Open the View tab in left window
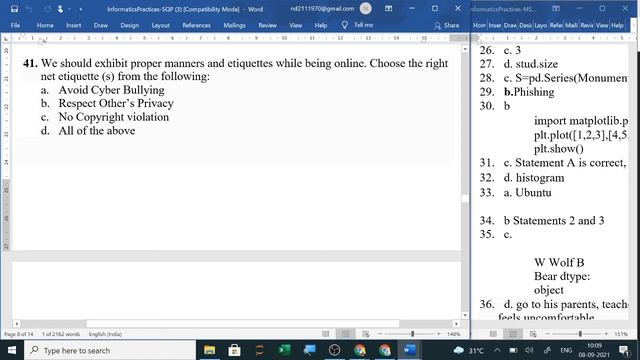 click(x=296, y=25)
